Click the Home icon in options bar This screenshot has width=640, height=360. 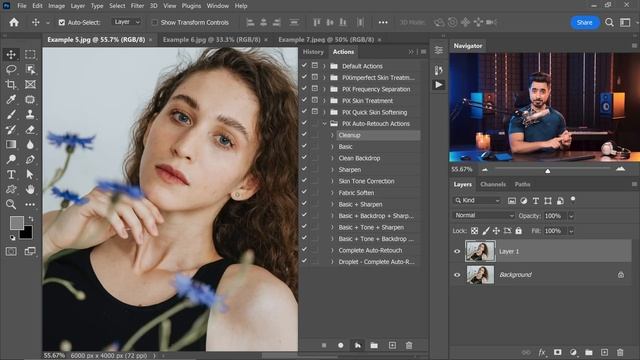(14, 22)
